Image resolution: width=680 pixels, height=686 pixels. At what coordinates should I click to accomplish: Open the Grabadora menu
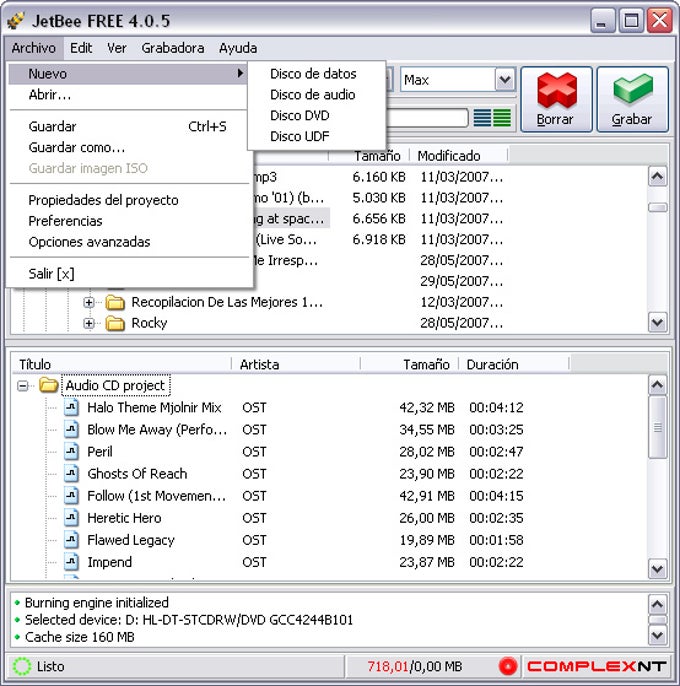coord(173,48)
